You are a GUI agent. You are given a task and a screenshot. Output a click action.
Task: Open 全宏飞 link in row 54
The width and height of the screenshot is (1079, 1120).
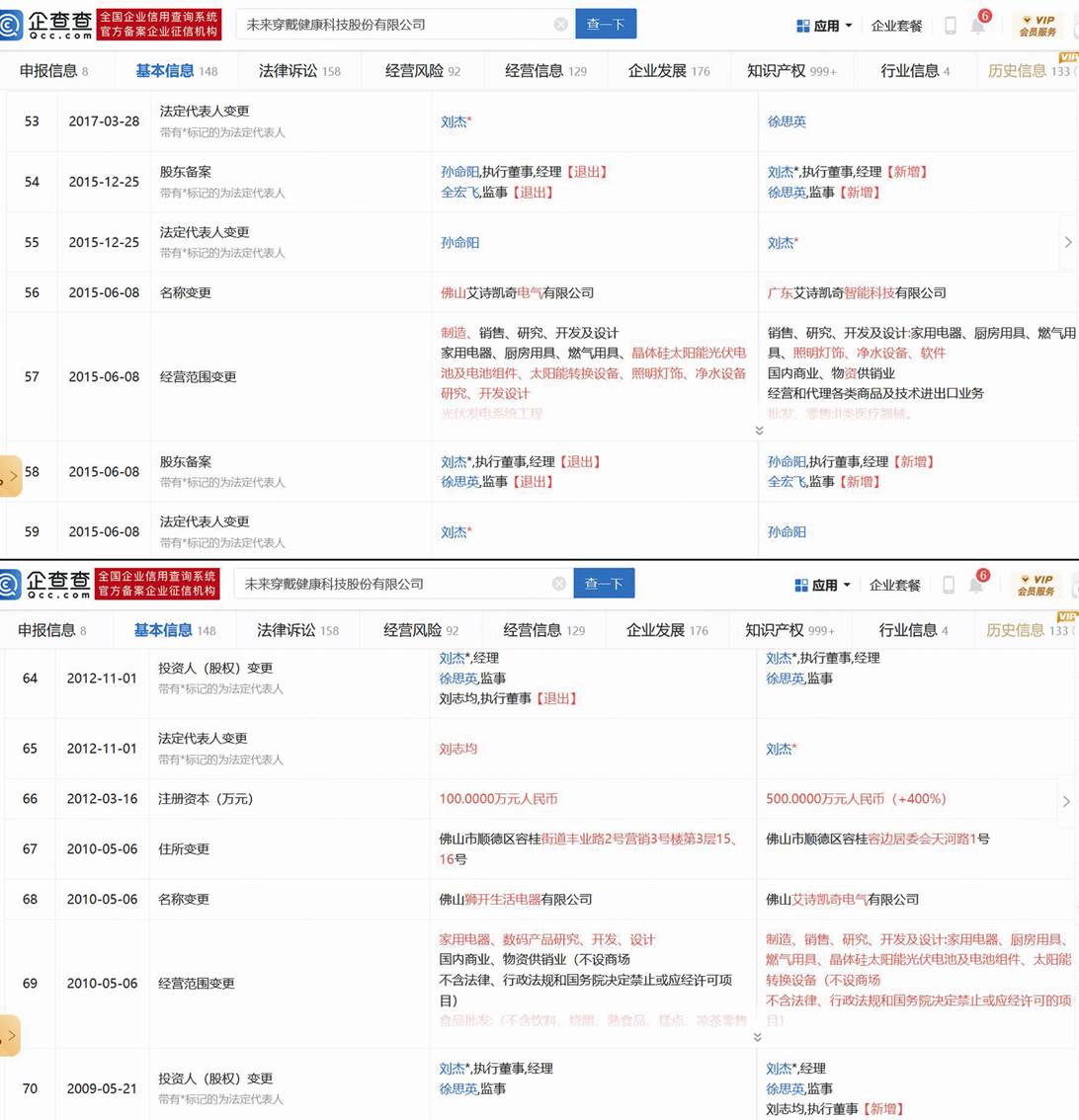tap(459, 193)
